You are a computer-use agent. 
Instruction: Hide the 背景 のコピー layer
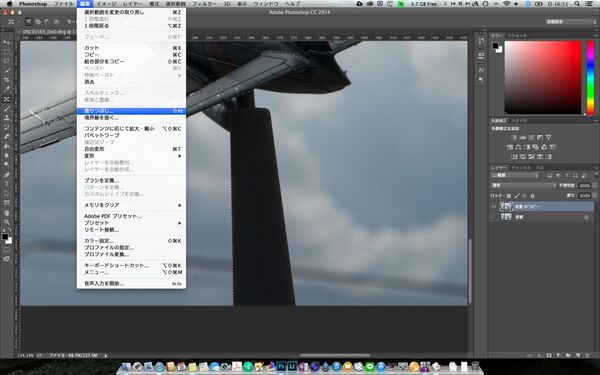coord(494,207)
